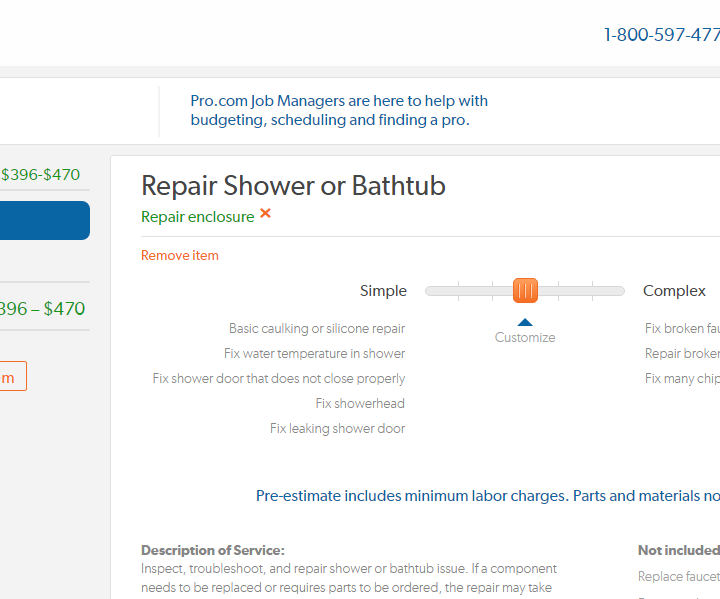This screenshot has height=599, width=720.
Task: Click the Repair Shower or Bathtub heading
Action: pyautogui.click(x=293, y=186)
